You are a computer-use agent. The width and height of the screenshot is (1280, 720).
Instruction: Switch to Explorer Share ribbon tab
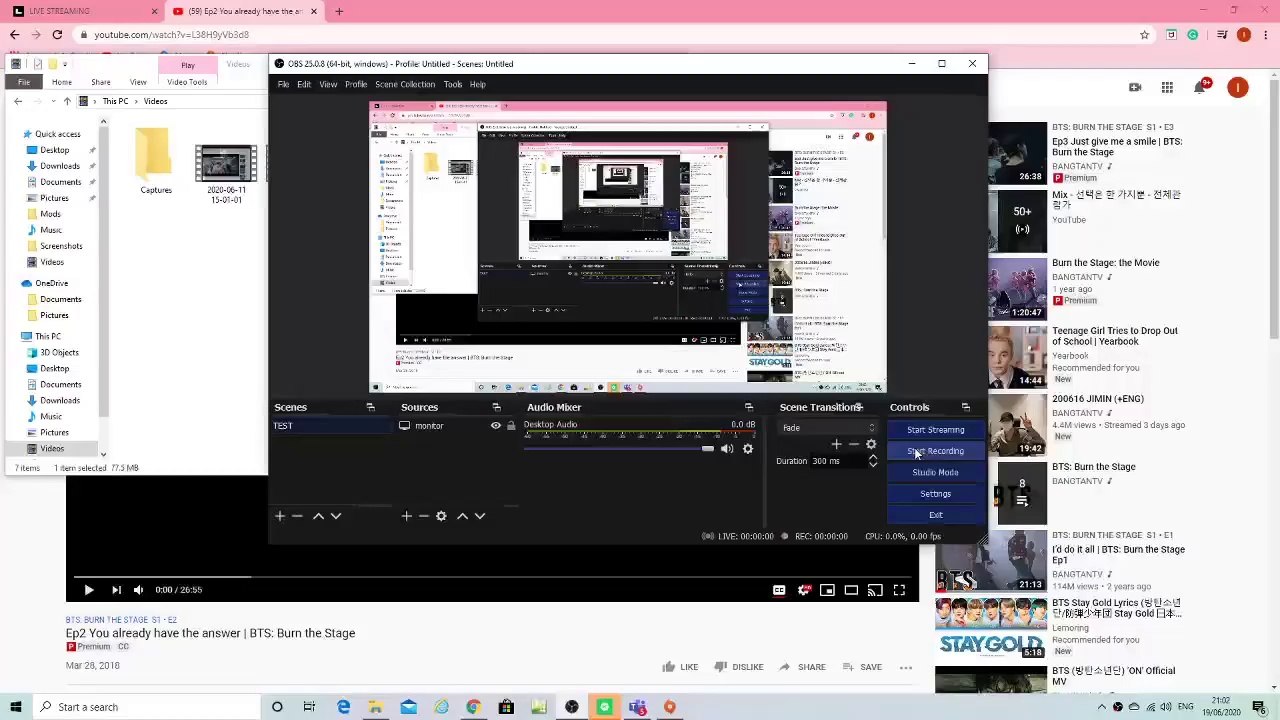pyautogui.click(x=101, y=82)
